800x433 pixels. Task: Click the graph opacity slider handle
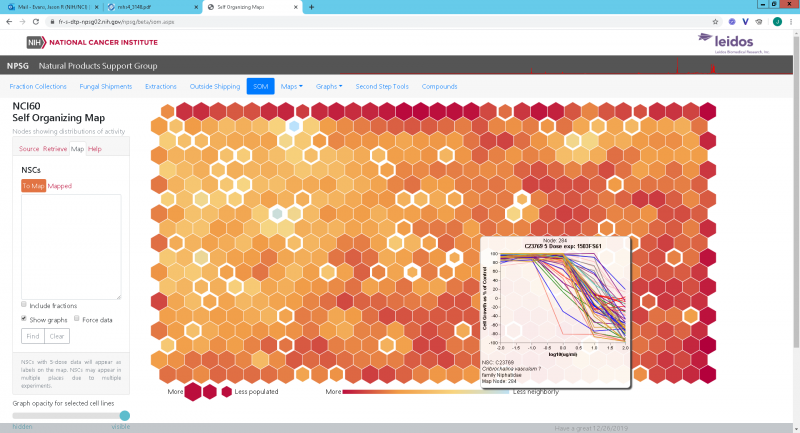[125, 415]
